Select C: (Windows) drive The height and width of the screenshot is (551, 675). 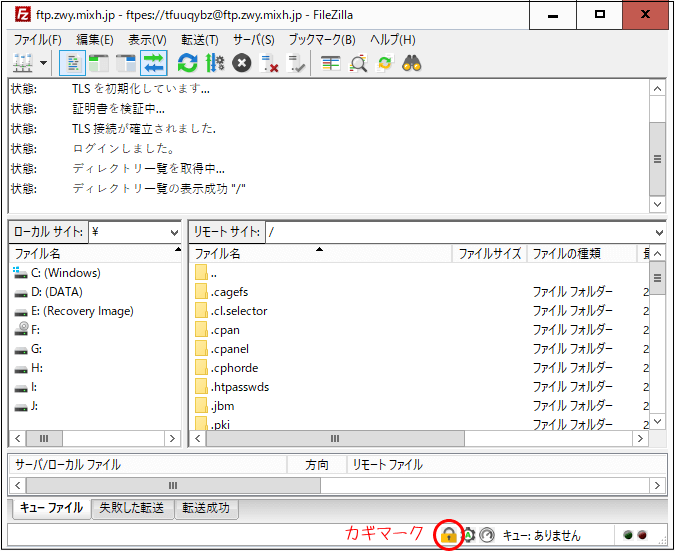(57, 273)
